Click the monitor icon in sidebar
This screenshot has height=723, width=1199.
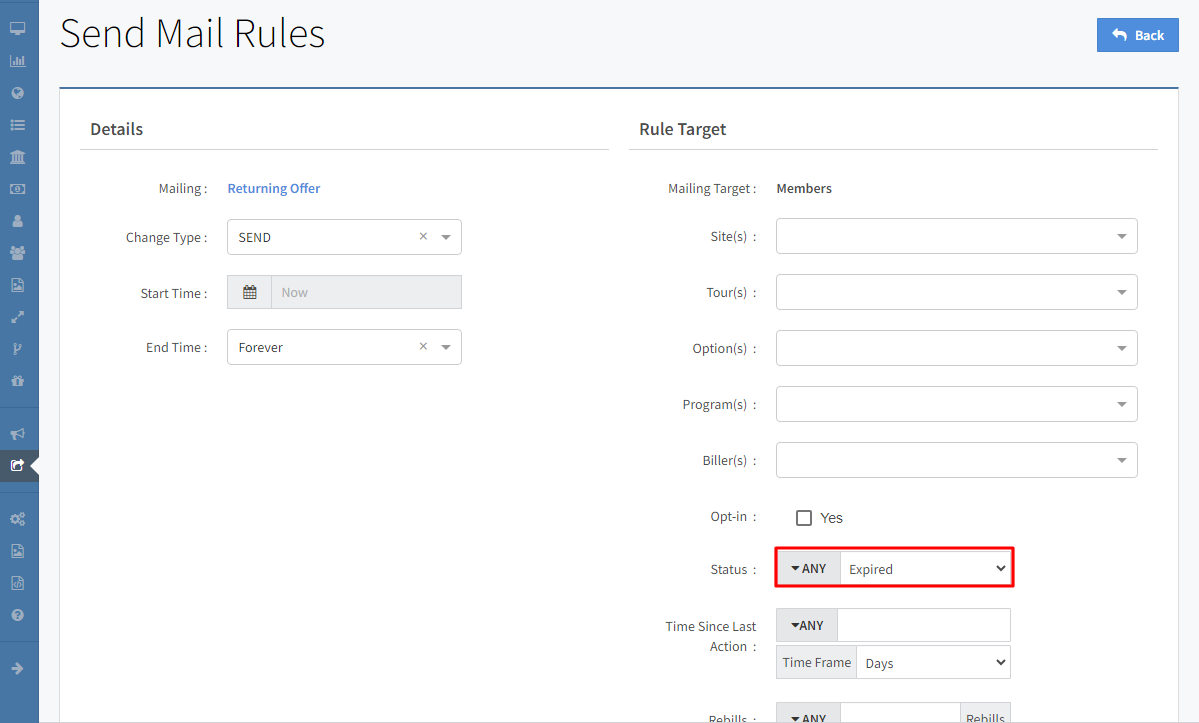[17, 29]
